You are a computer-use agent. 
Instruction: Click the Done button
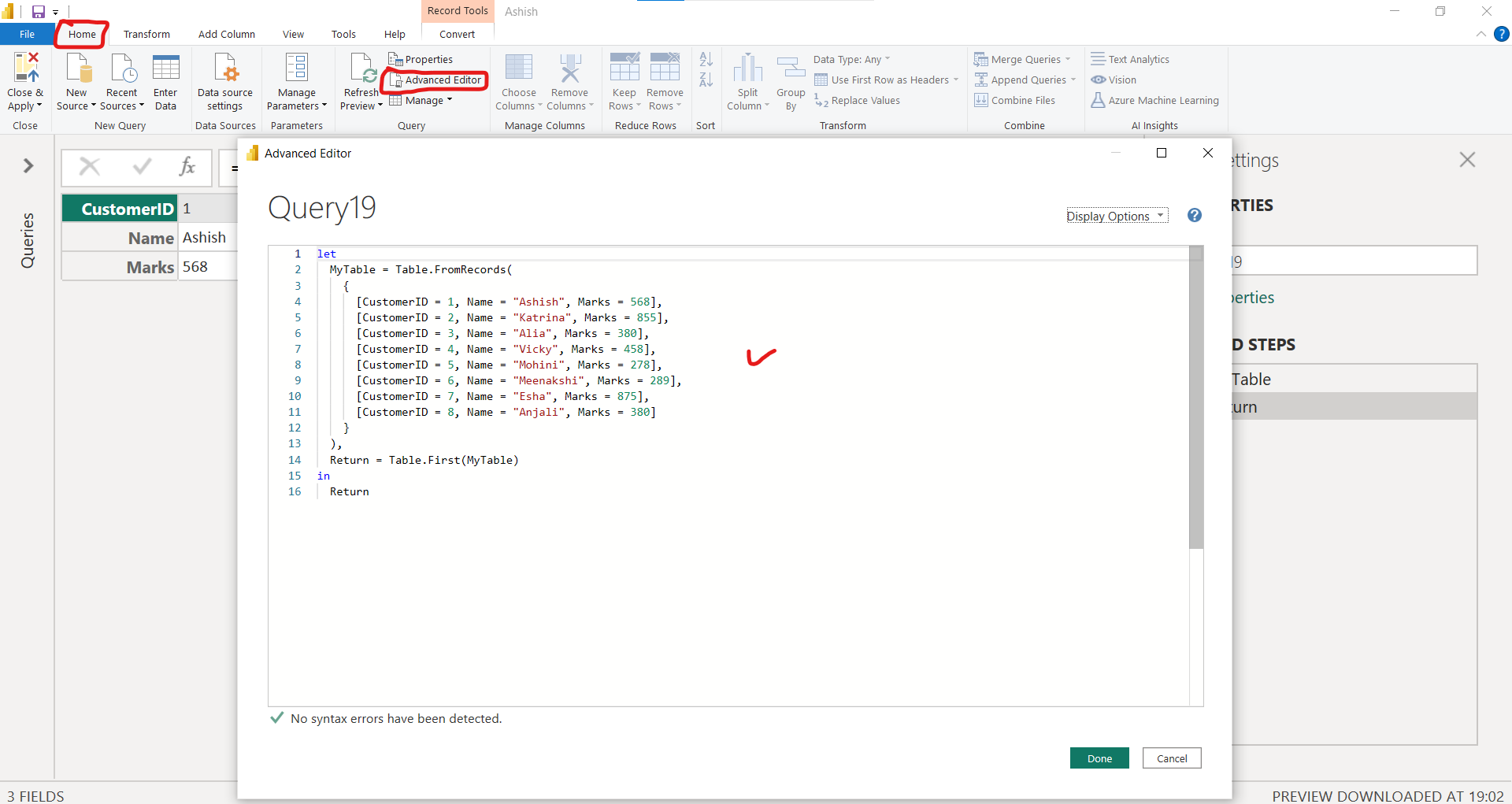1099,758
